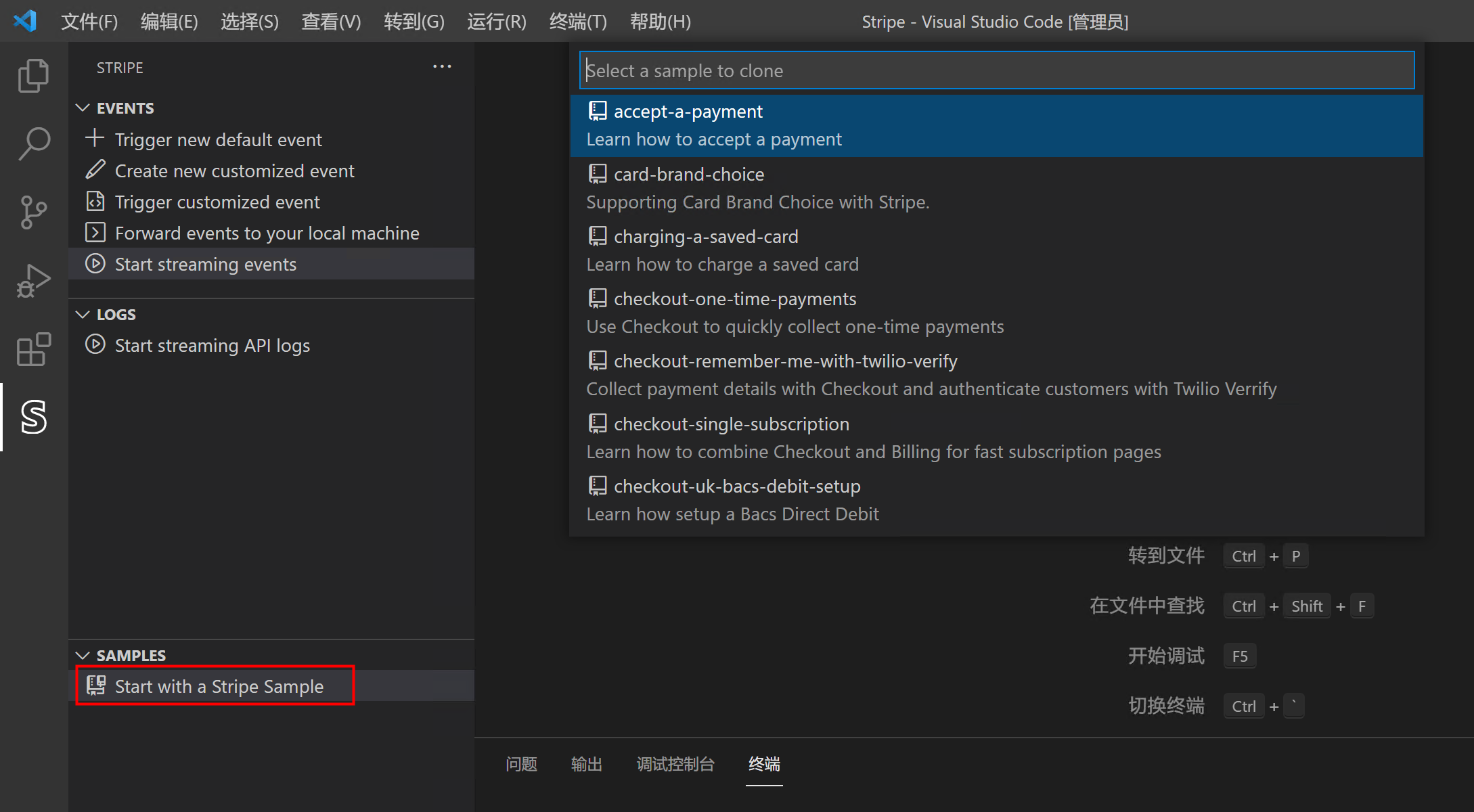Choose the checkout-one-time-payments sample

tap(996, 313)
